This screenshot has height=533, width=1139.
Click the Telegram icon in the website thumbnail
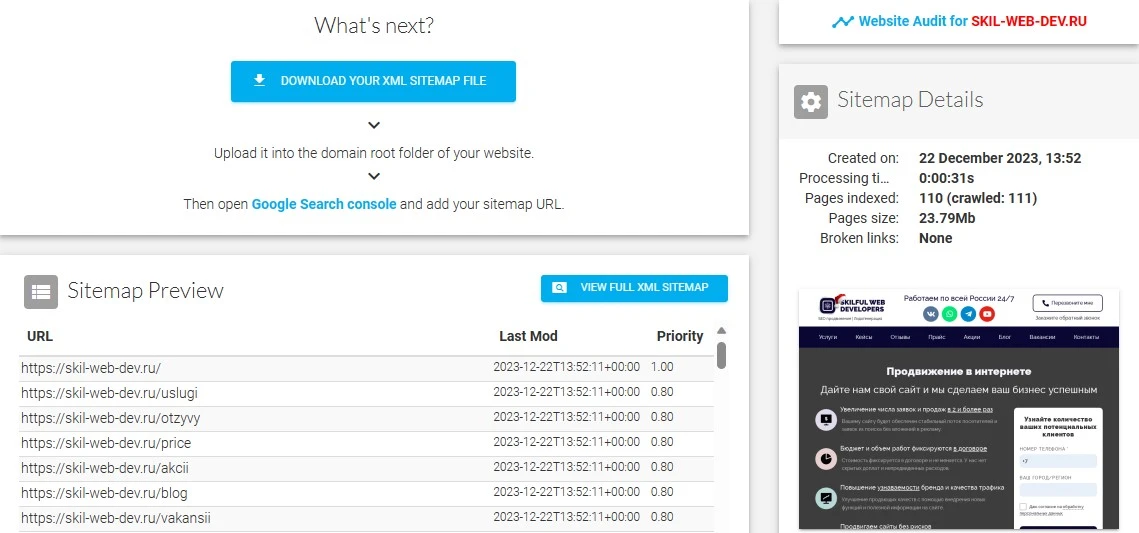click(968, 314)
